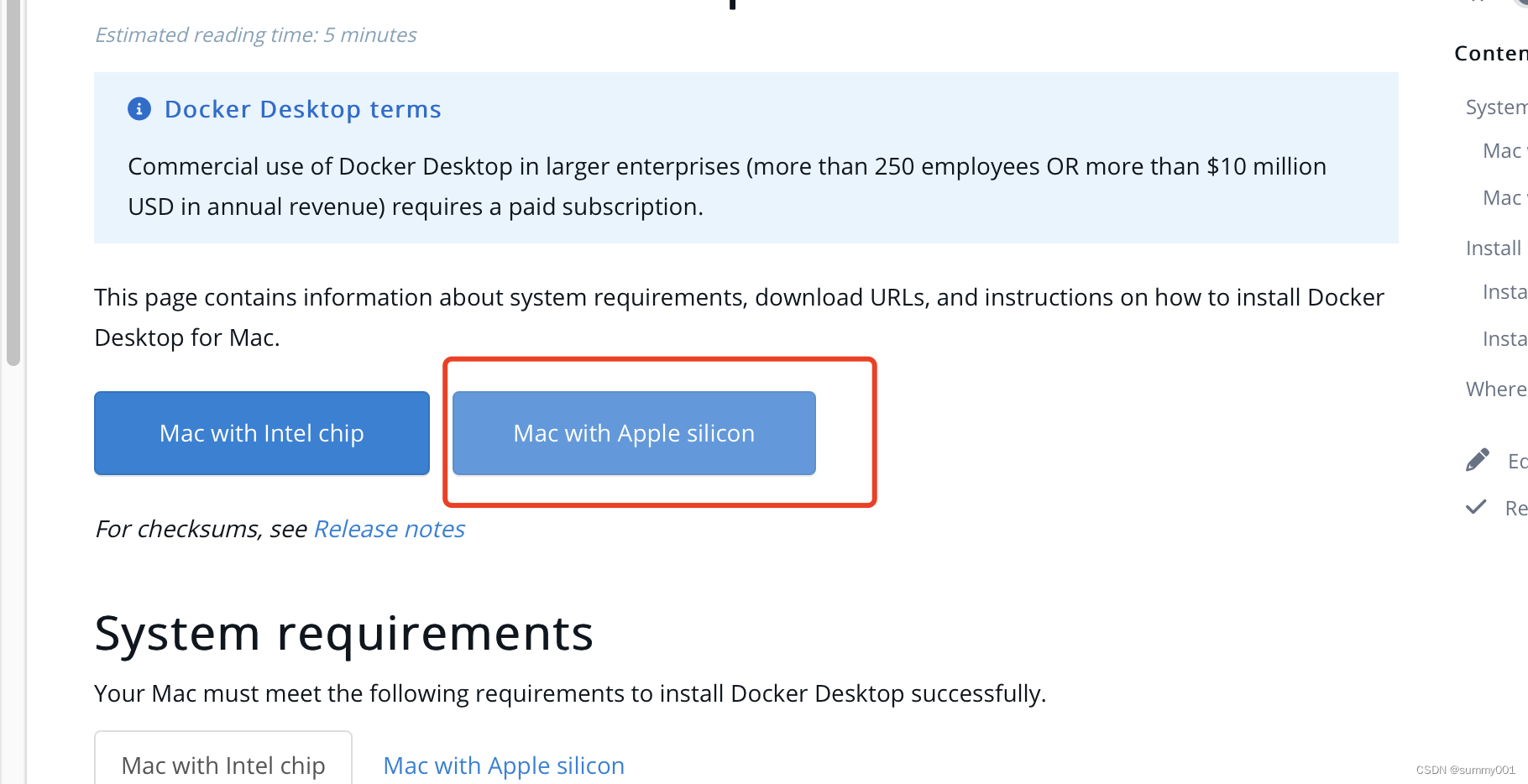Viewport: 1528px width, 784px height.
Task: Go to the Where section in contents sidebar
Action: (x=1496, y=389)
